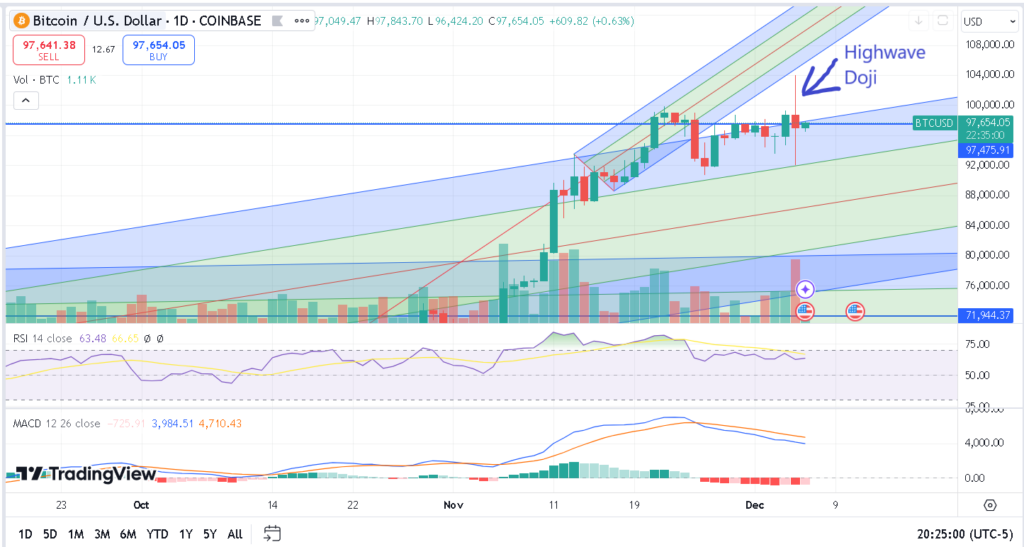Click the orange Bitcoin logo icon
This screenshot has width=1024, height=547.
coord(22,21)
